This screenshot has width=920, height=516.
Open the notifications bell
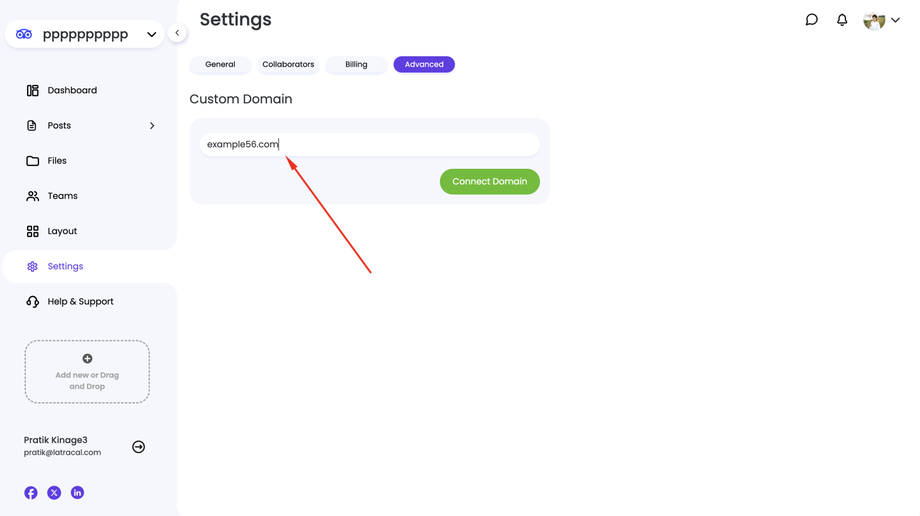tap(842, 20)
